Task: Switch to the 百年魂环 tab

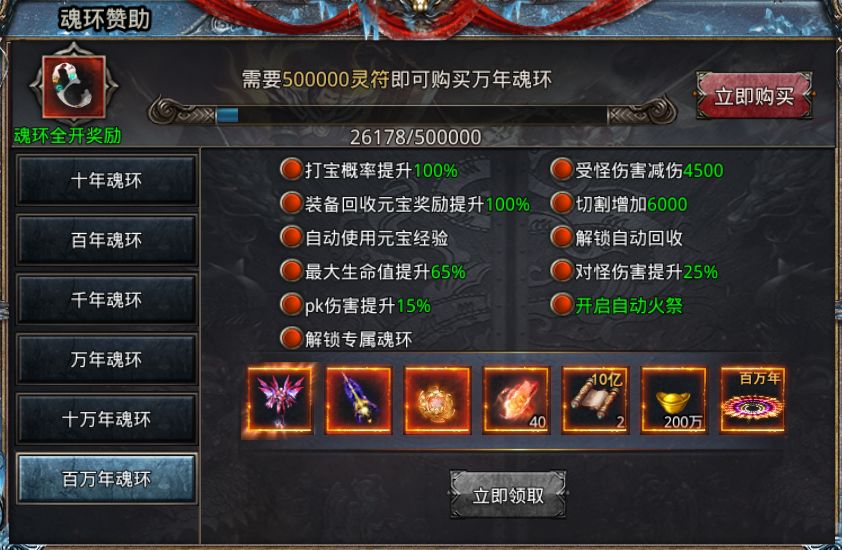Action: tap(106, 240)
